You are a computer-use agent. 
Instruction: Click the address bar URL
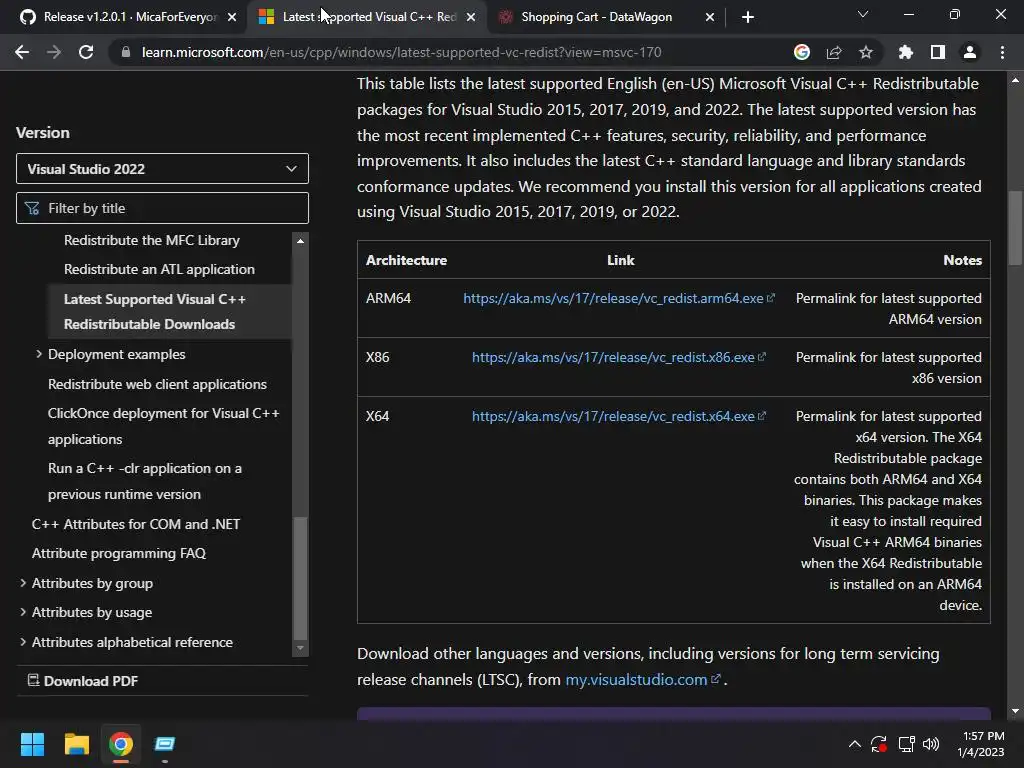pyautogui.click(x=402, y=52)
